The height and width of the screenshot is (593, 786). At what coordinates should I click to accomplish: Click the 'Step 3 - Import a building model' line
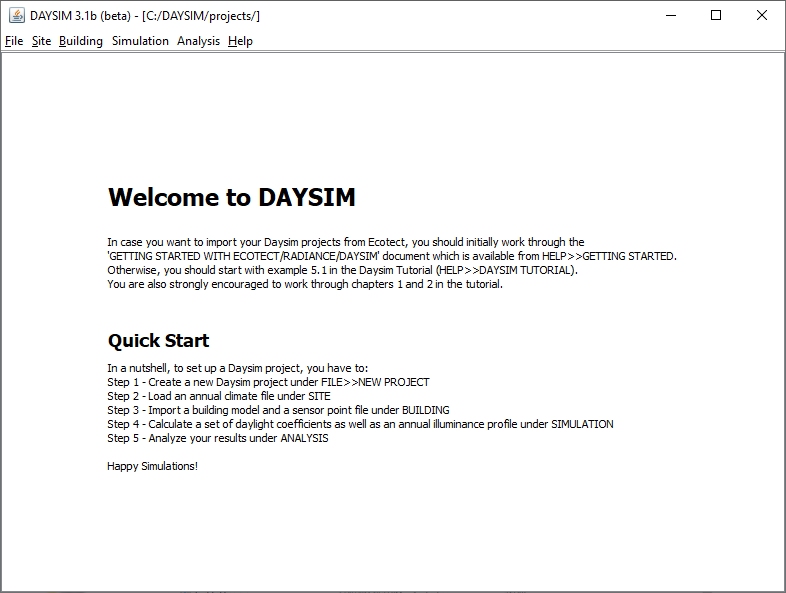(278, 410)
